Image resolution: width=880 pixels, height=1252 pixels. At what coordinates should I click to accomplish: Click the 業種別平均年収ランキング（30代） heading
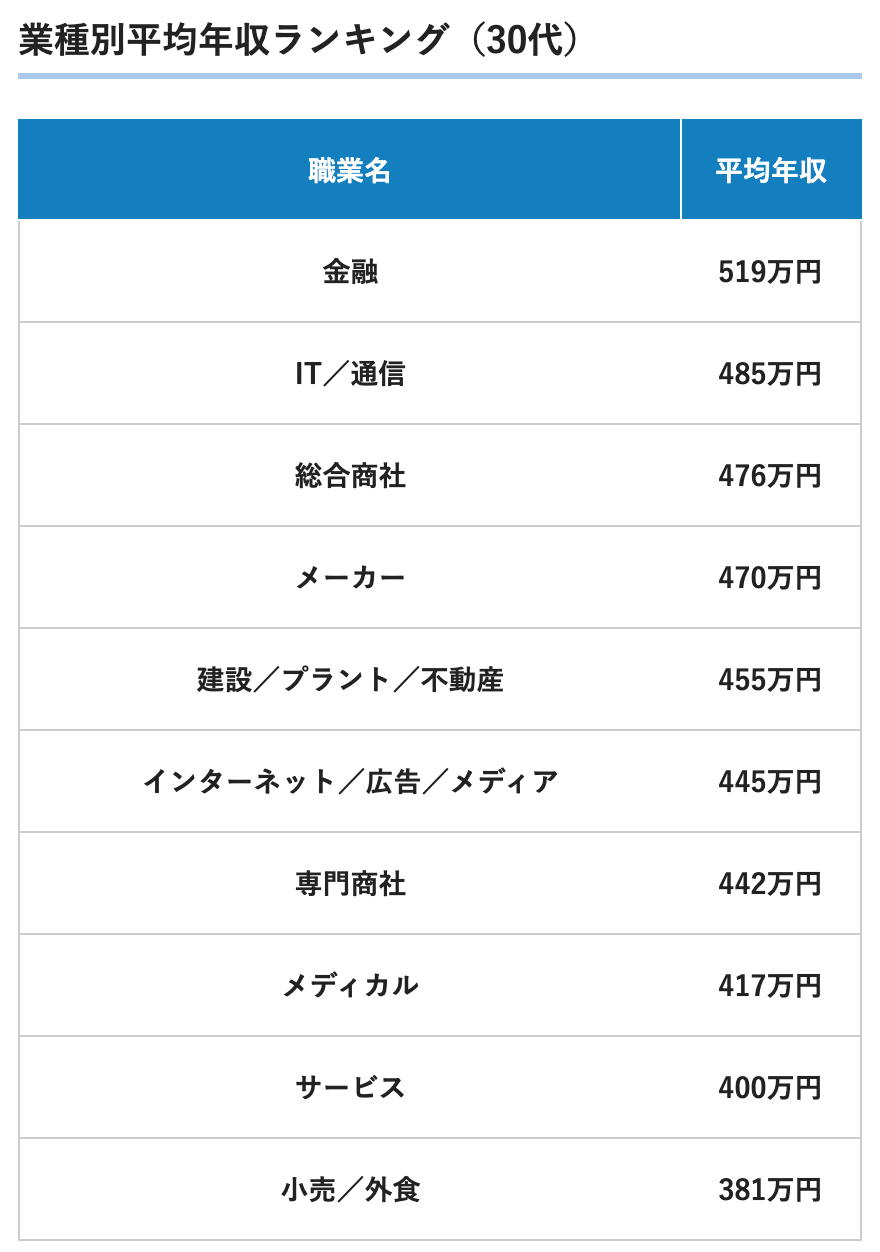point(298,41)
